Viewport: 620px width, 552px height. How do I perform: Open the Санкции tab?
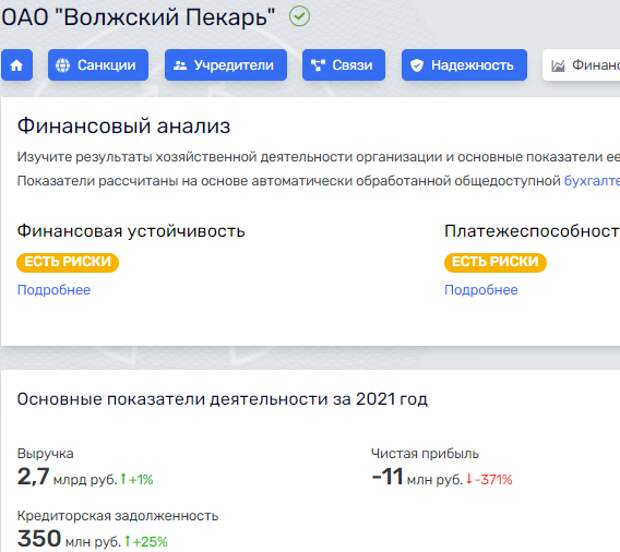click(x=98, y=65)
